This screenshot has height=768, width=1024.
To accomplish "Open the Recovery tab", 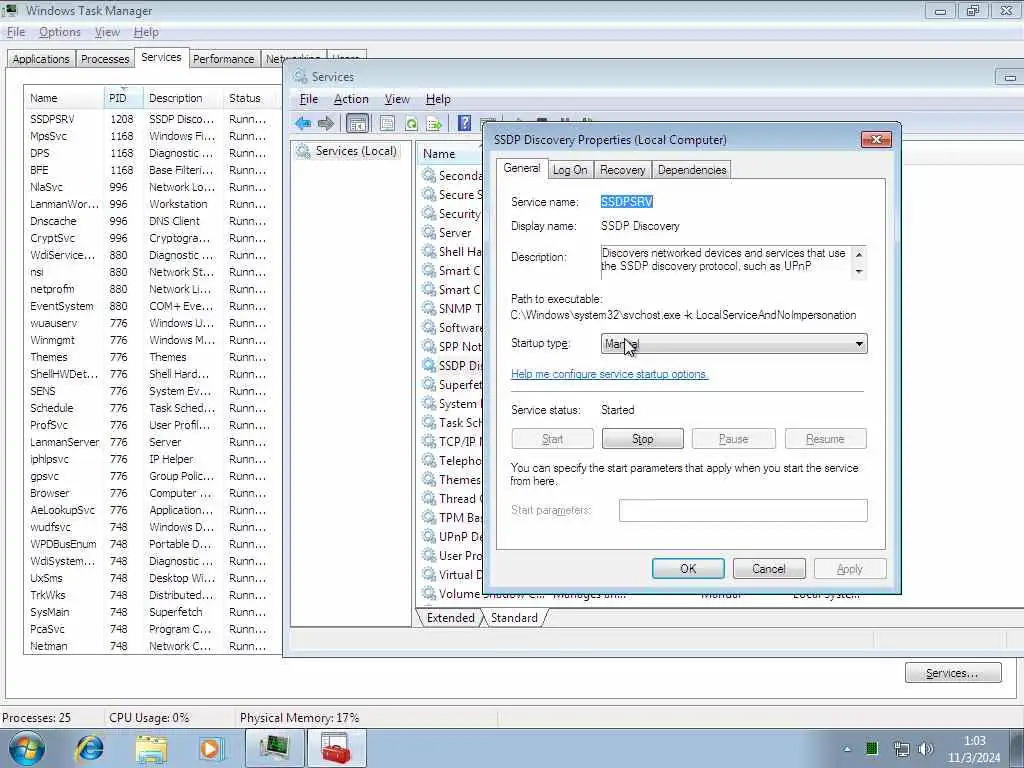I will tap(622, 170).
